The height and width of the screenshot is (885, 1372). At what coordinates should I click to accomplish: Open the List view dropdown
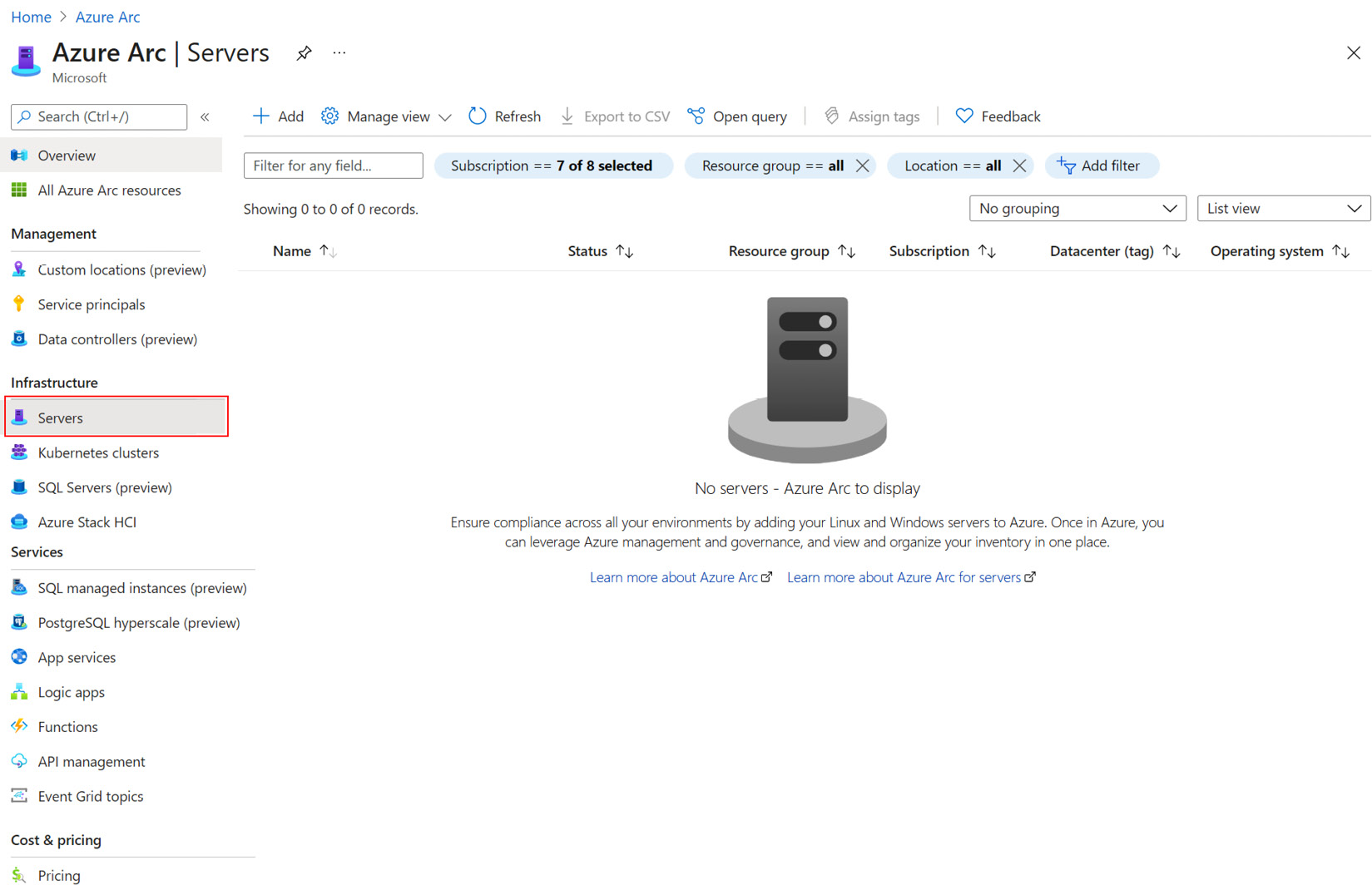click(1284, 209)
